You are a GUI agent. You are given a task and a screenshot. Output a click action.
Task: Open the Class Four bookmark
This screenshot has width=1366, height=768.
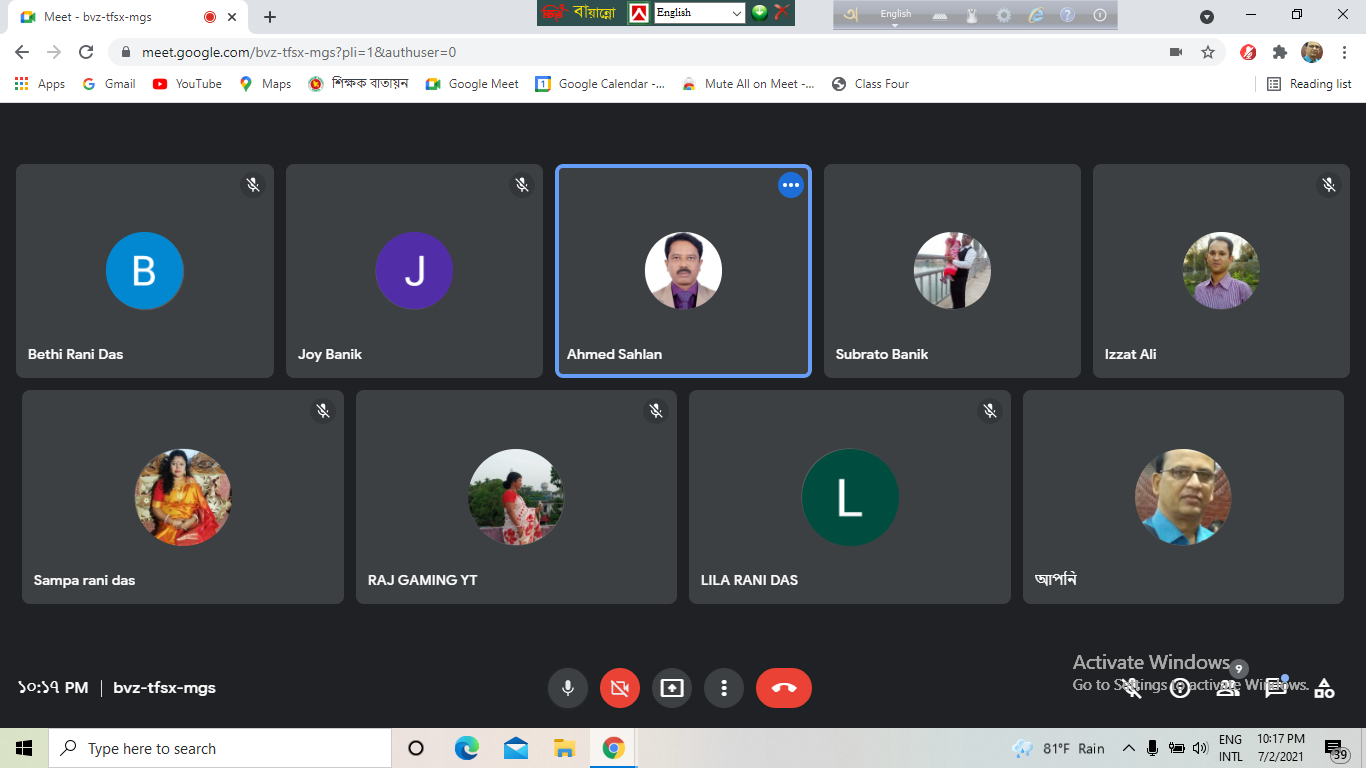tap(870, 84)
